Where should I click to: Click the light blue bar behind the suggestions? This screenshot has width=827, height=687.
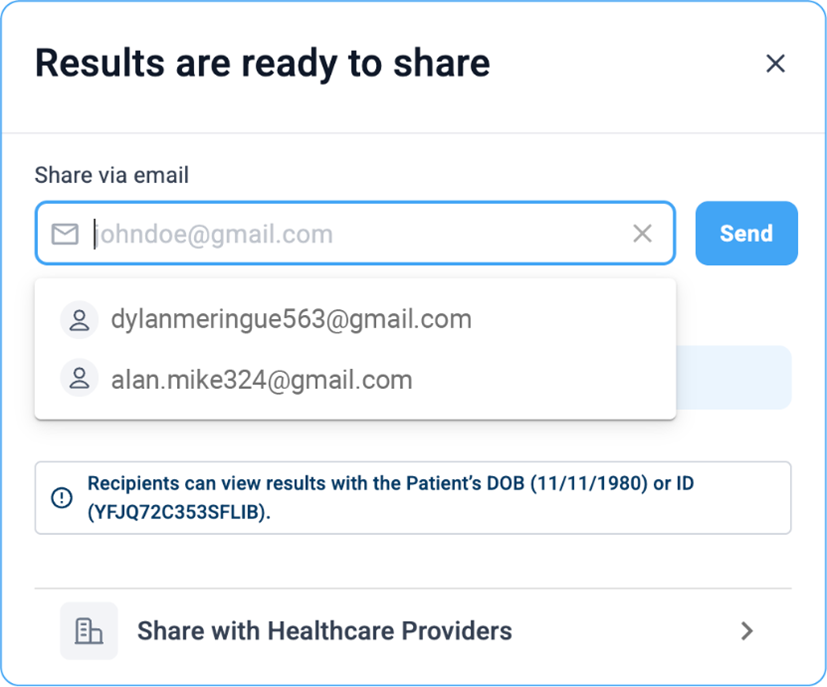point(733,377)
